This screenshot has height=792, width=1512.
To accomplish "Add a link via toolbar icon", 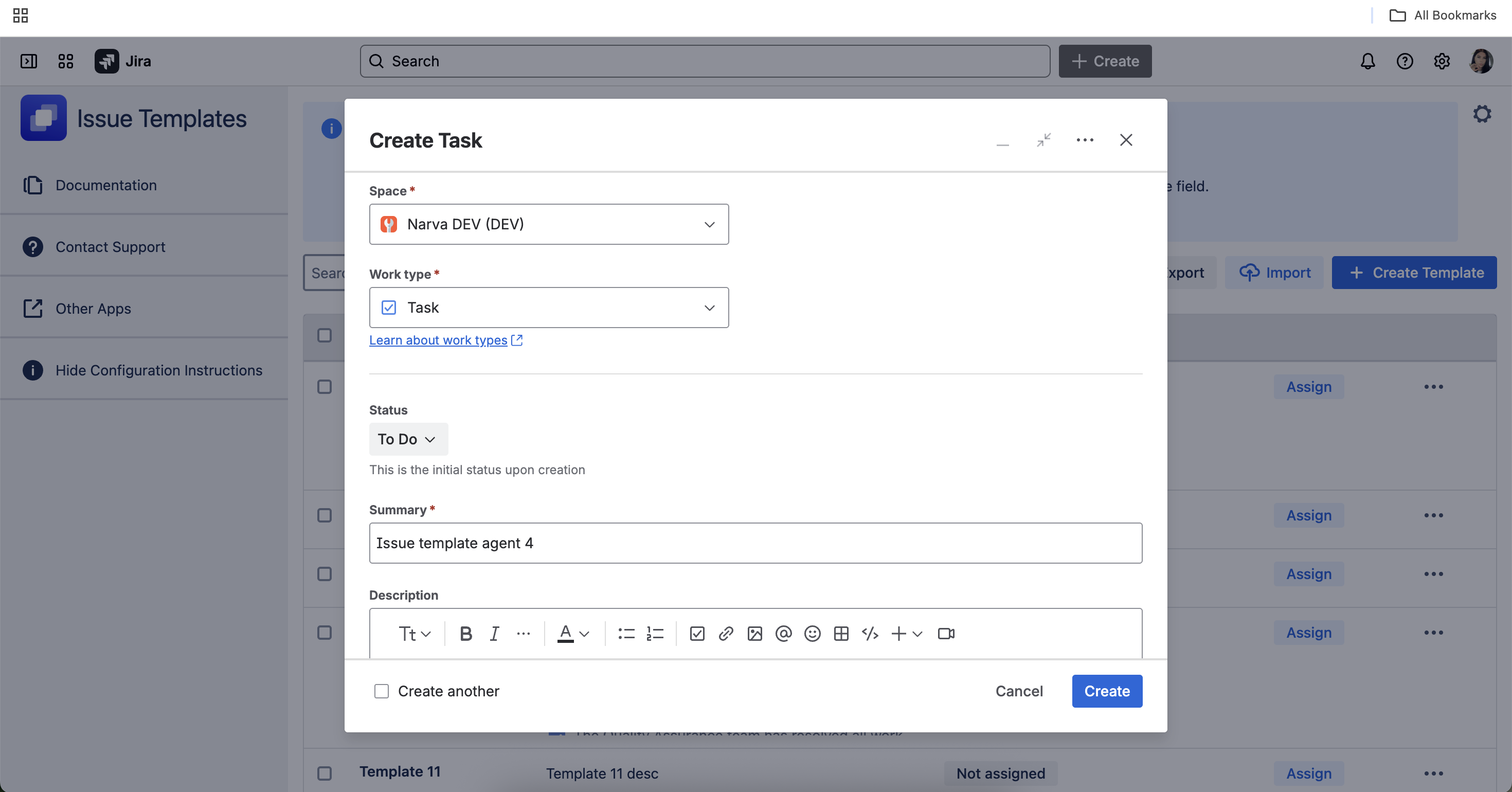I will click(x=726, y=634).
